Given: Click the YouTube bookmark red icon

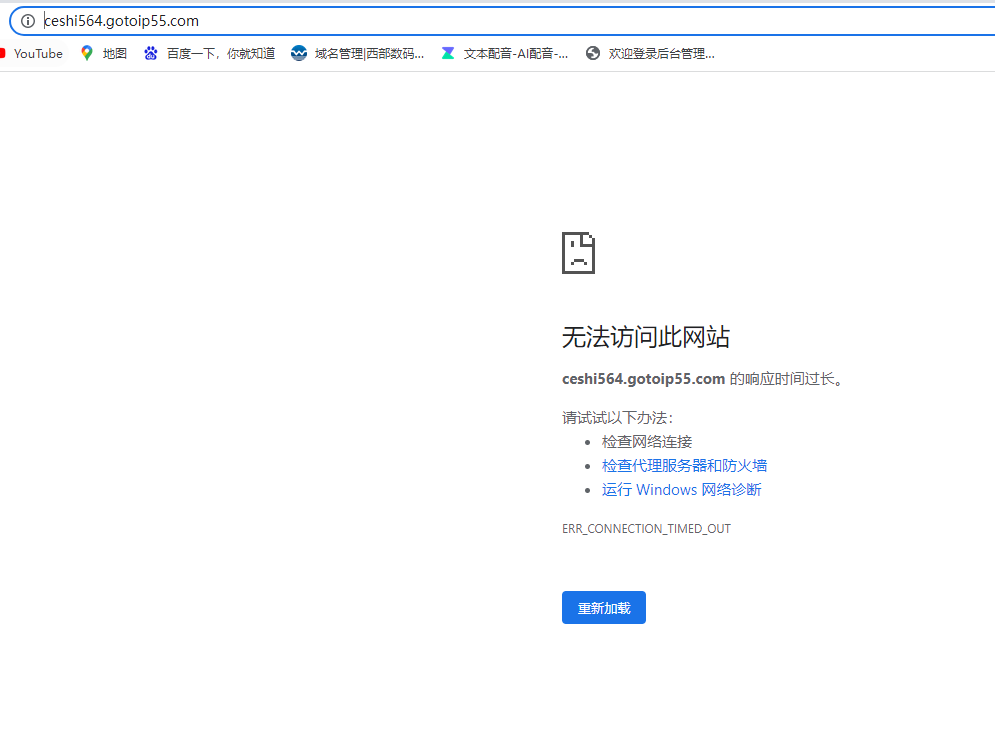Looking at the screenshot, I should tap(3, 53).
